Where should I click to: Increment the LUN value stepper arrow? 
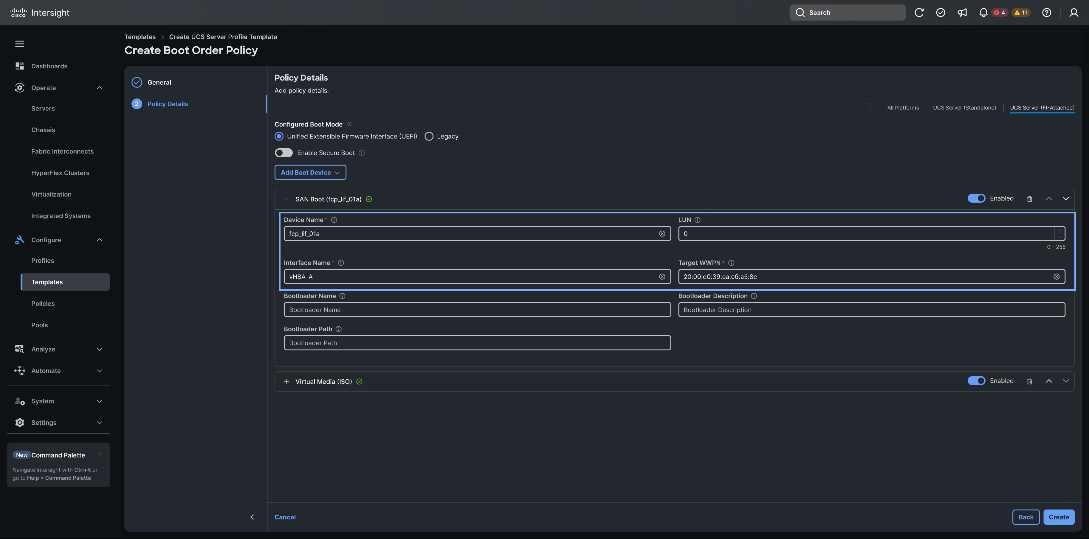(x=1059, y=231)
